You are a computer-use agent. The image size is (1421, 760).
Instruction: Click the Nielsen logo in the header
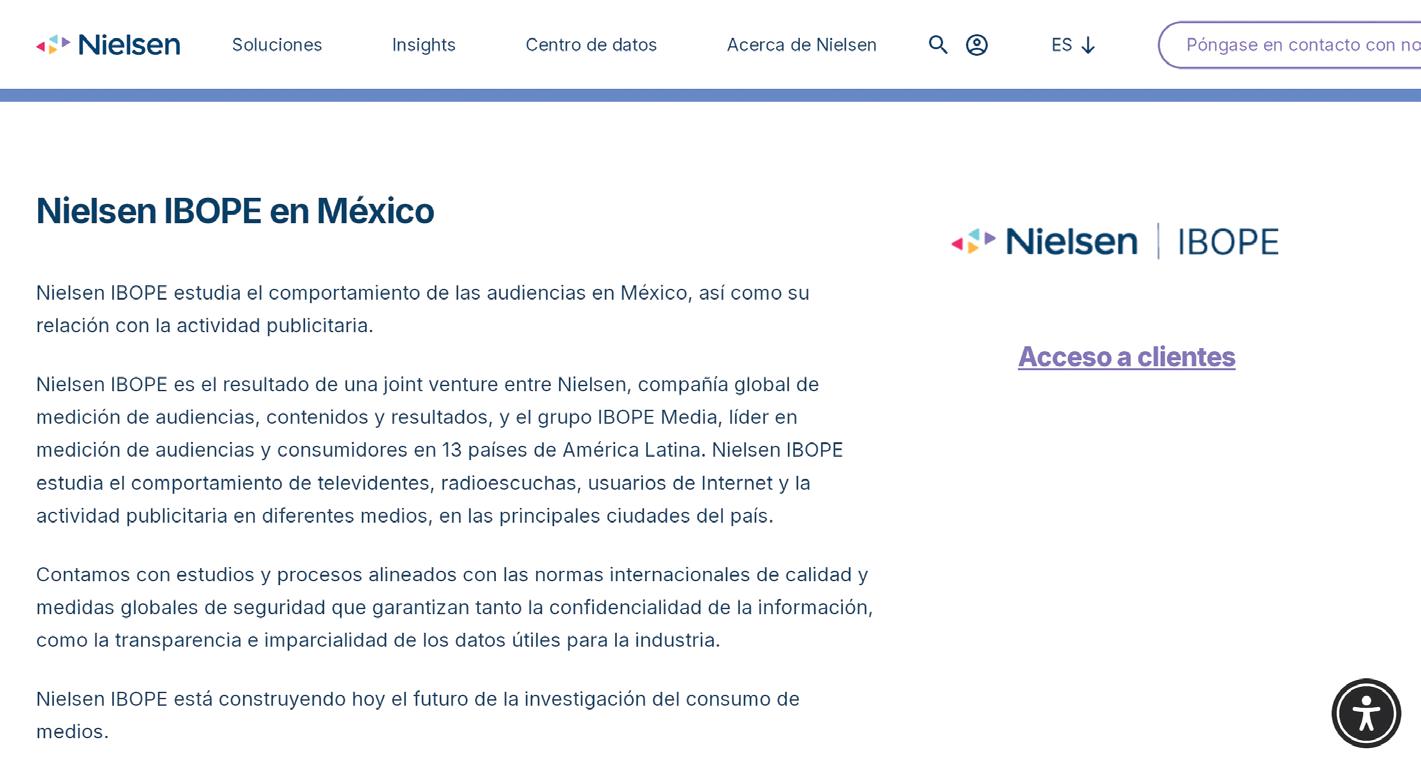click(108, 45)
